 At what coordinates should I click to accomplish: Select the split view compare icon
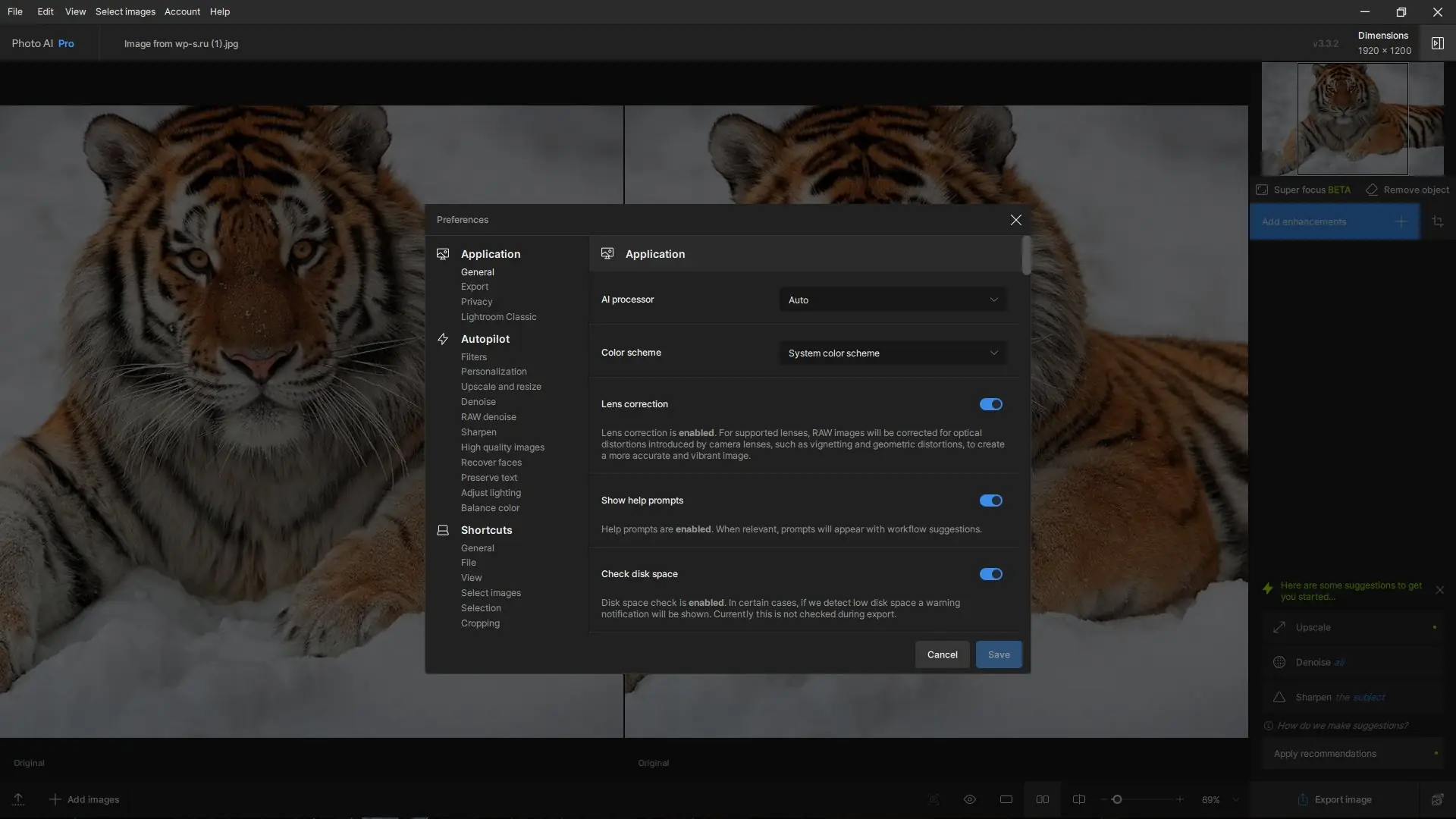(1078, 799)
